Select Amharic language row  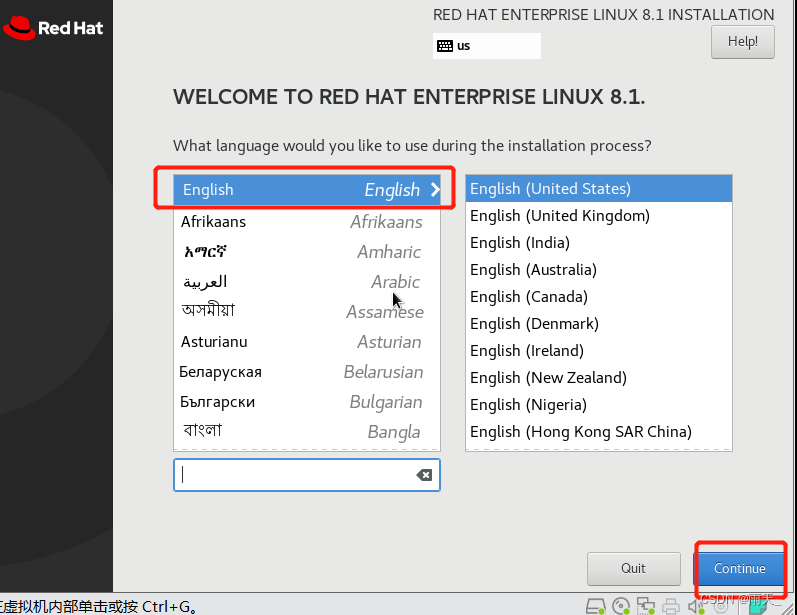click(x=306, y=252)
